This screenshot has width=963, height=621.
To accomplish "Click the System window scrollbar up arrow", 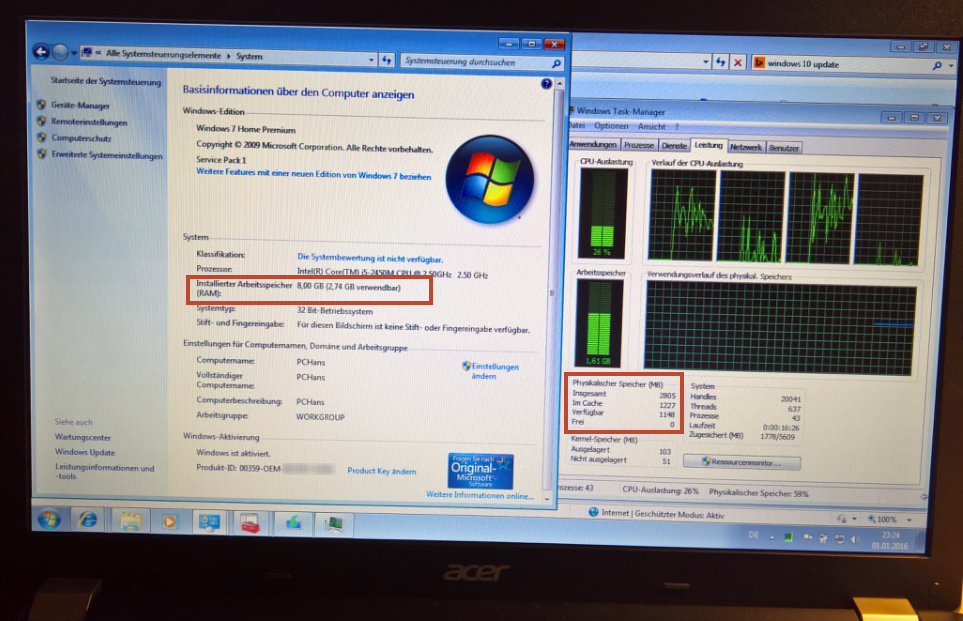I will (558, 84).
